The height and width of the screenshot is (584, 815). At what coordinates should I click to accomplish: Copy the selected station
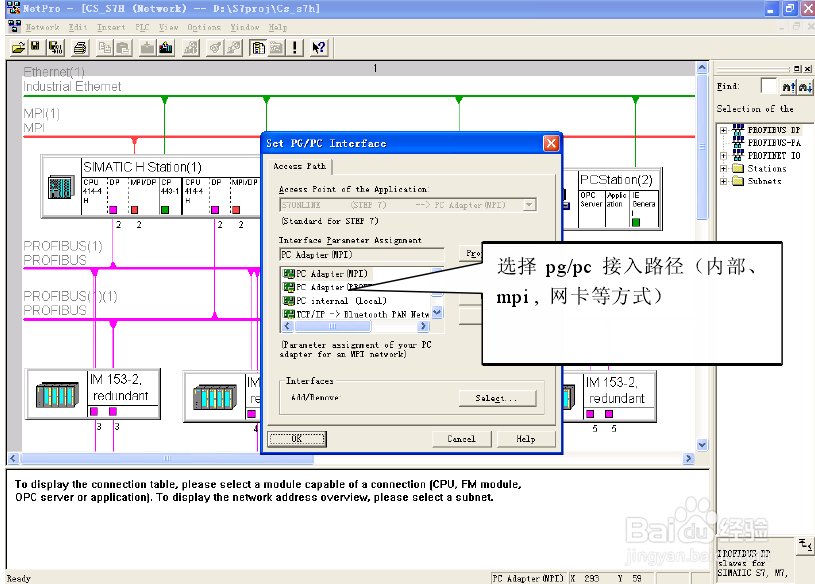tap(105, 47)
